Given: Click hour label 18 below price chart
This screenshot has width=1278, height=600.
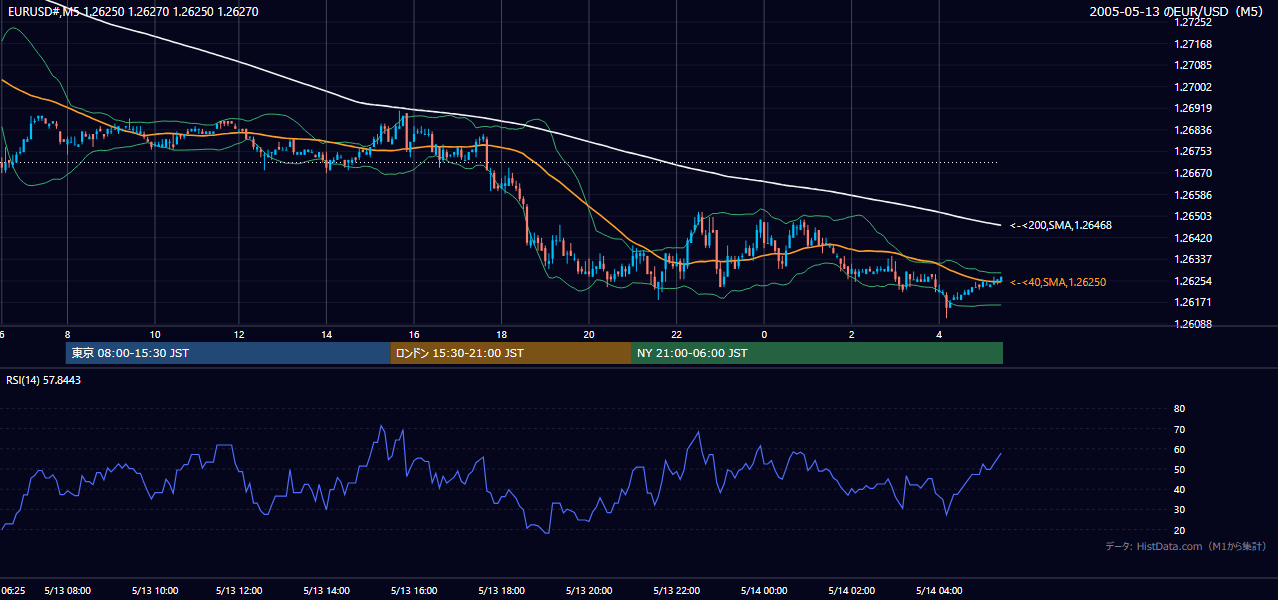Looking at the screenshot, I should (x=501, y=334).
